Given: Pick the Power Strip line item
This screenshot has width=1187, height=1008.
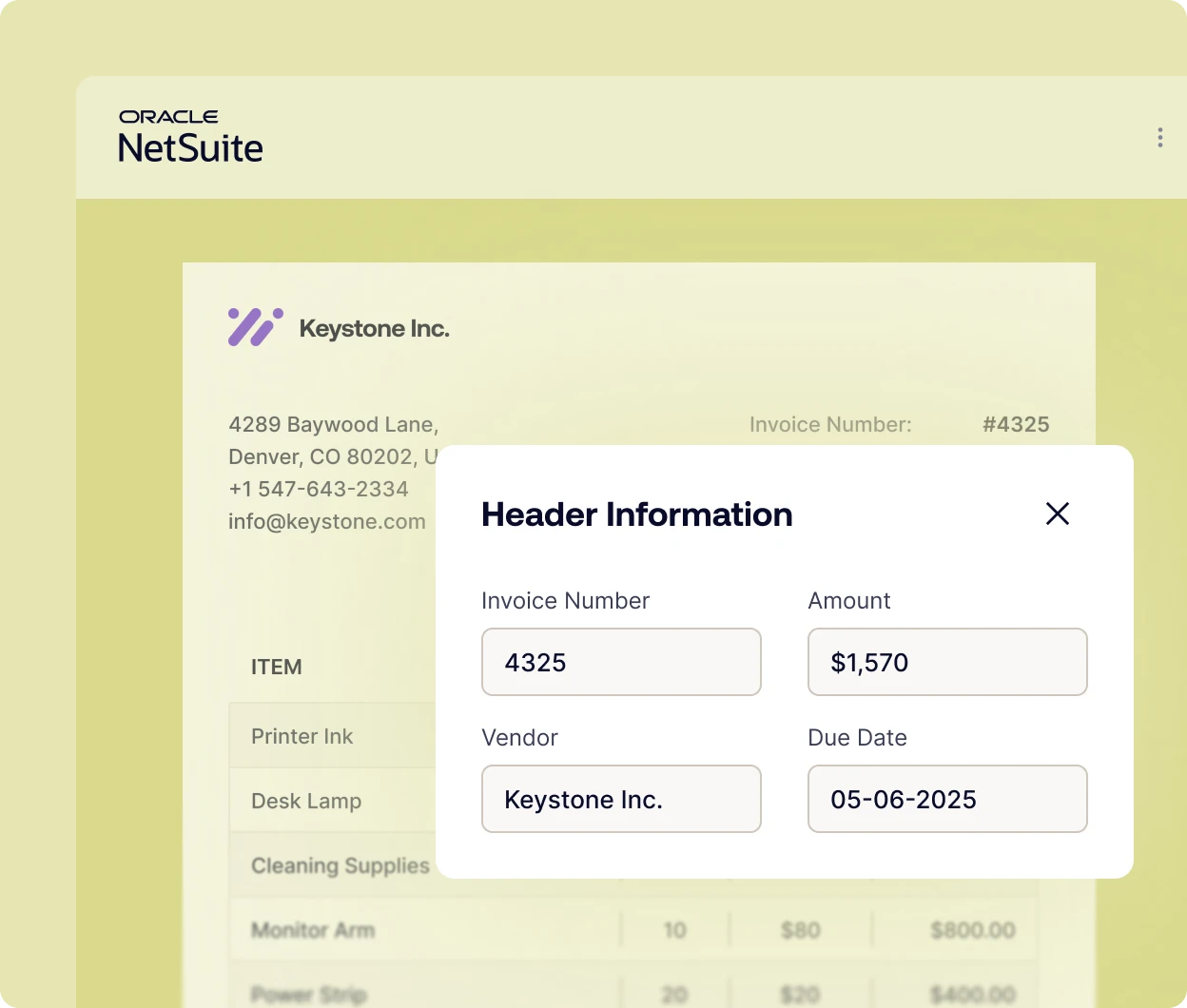Looking at the screenshot, I should tap(308, 994).
